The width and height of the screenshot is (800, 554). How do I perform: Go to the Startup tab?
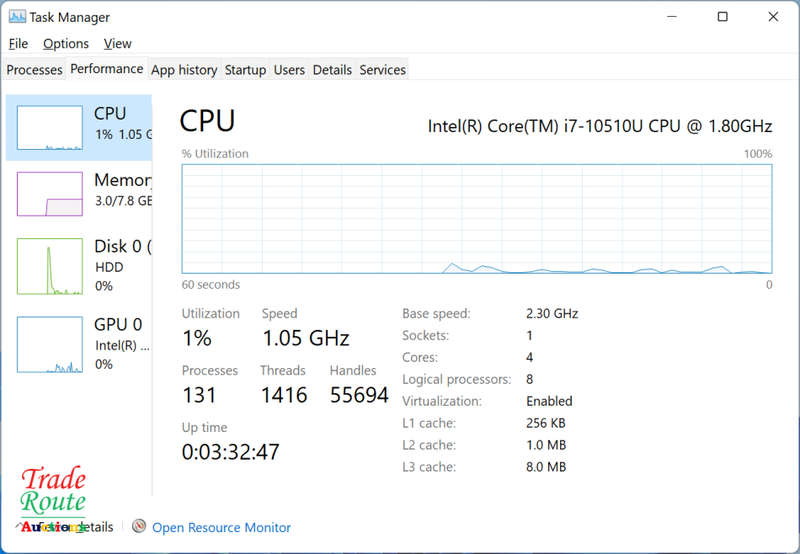[245, 69]
